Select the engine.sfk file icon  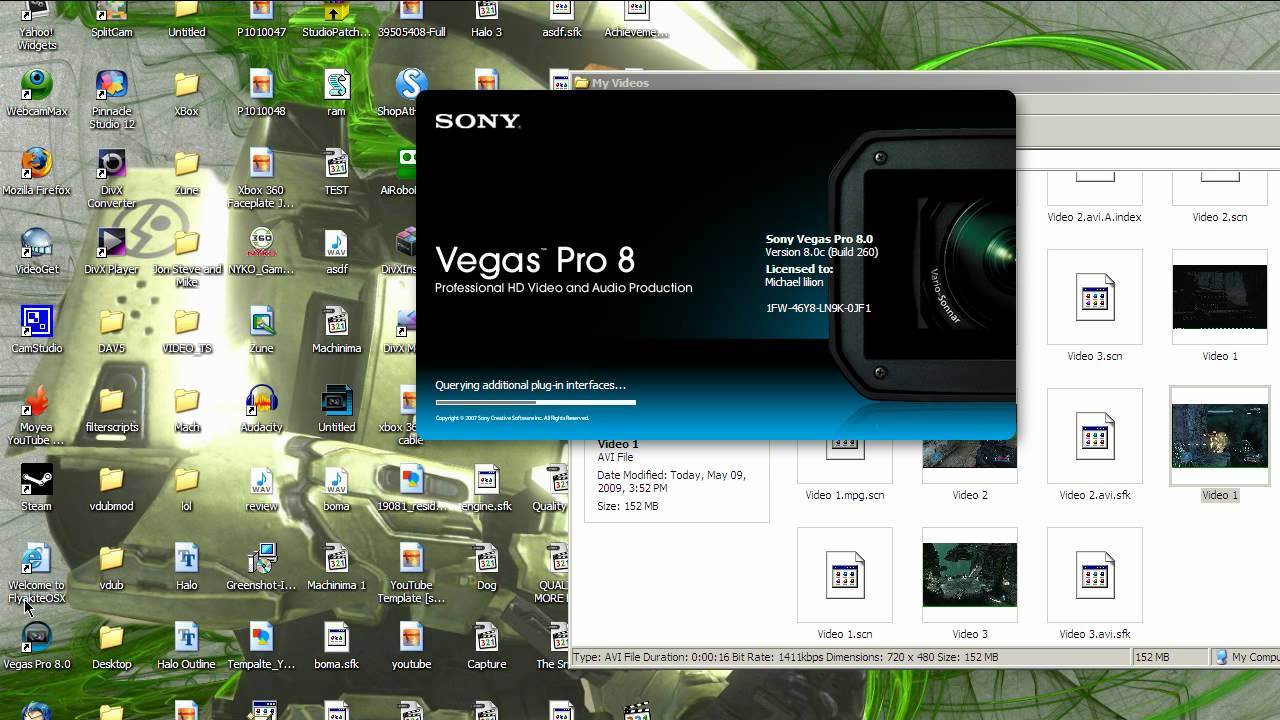pos(487,487)
